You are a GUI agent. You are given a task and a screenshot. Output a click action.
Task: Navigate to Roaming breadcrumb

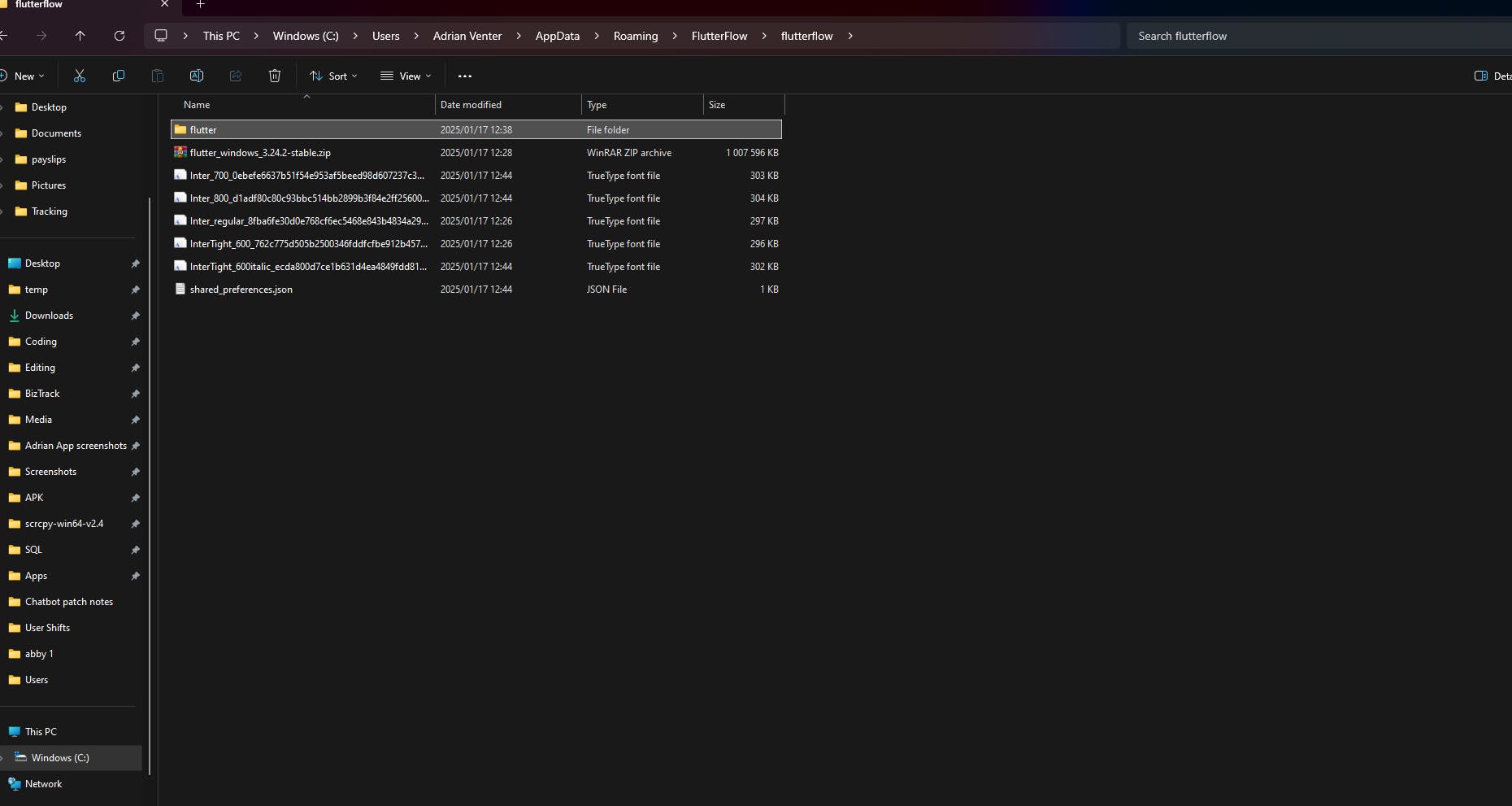pos(636,36)
